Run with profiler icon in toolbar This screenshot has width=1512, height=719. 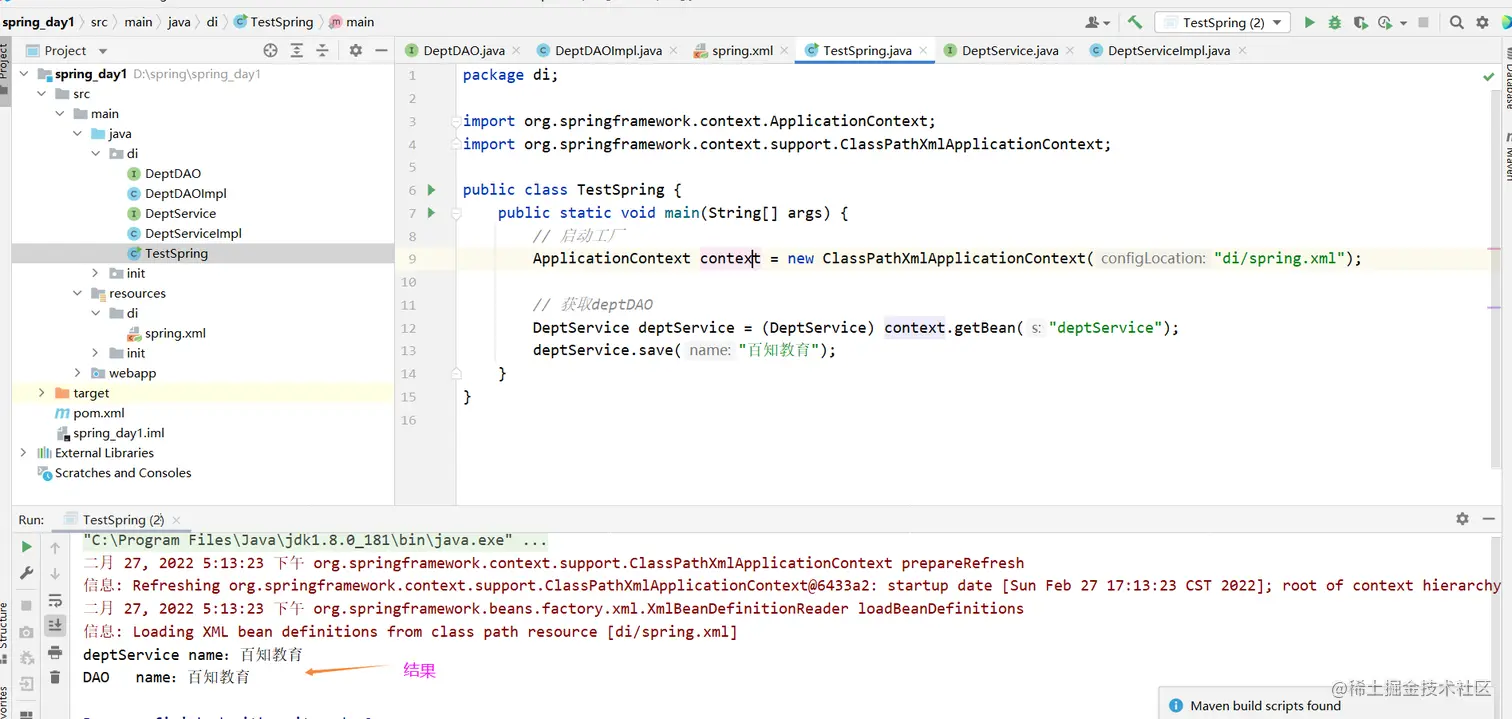point(1385,22)
